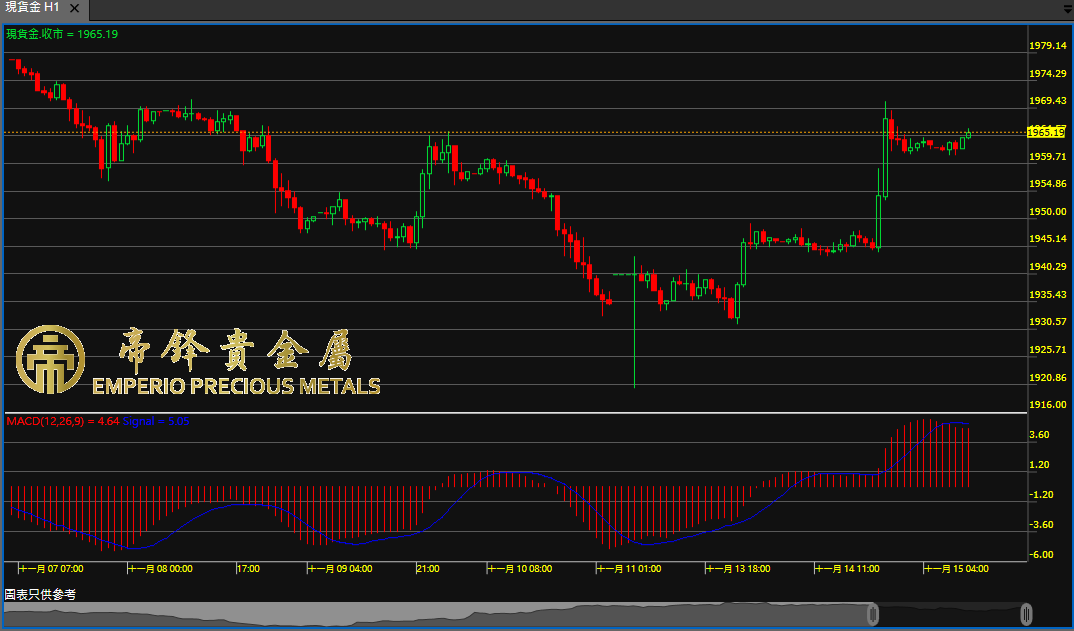Click the Signal = 5.05 label
Viewport: 1074px width, 631px height.
[x=155, y=421]
